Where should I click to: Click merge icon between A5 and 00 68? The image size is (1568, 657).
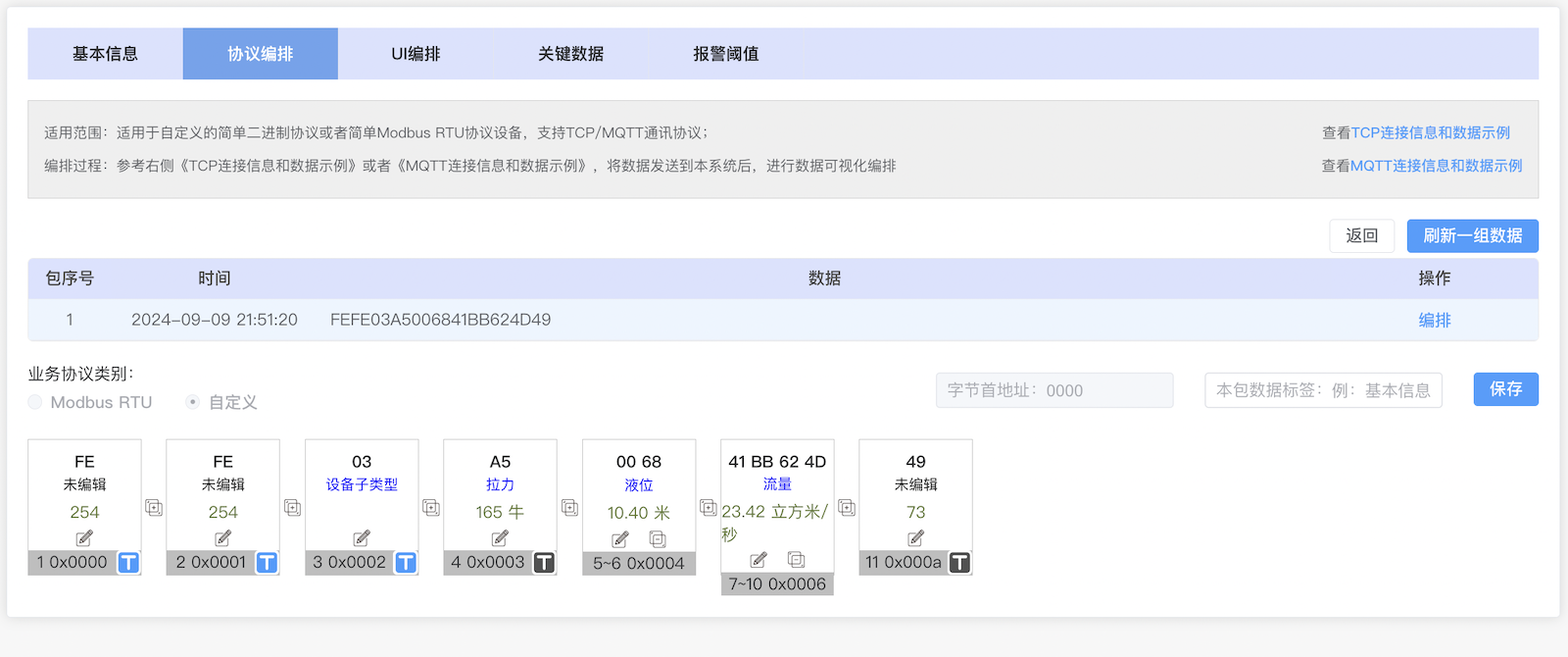[x=569, y=507]
